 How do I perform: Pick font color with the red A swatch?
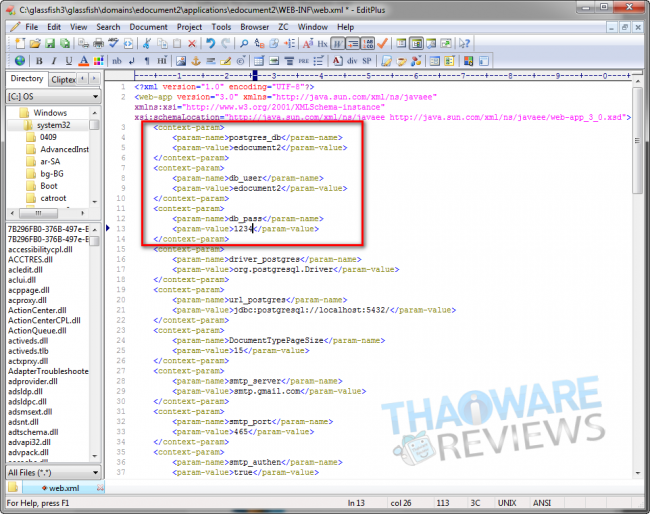tap(84, 61)
